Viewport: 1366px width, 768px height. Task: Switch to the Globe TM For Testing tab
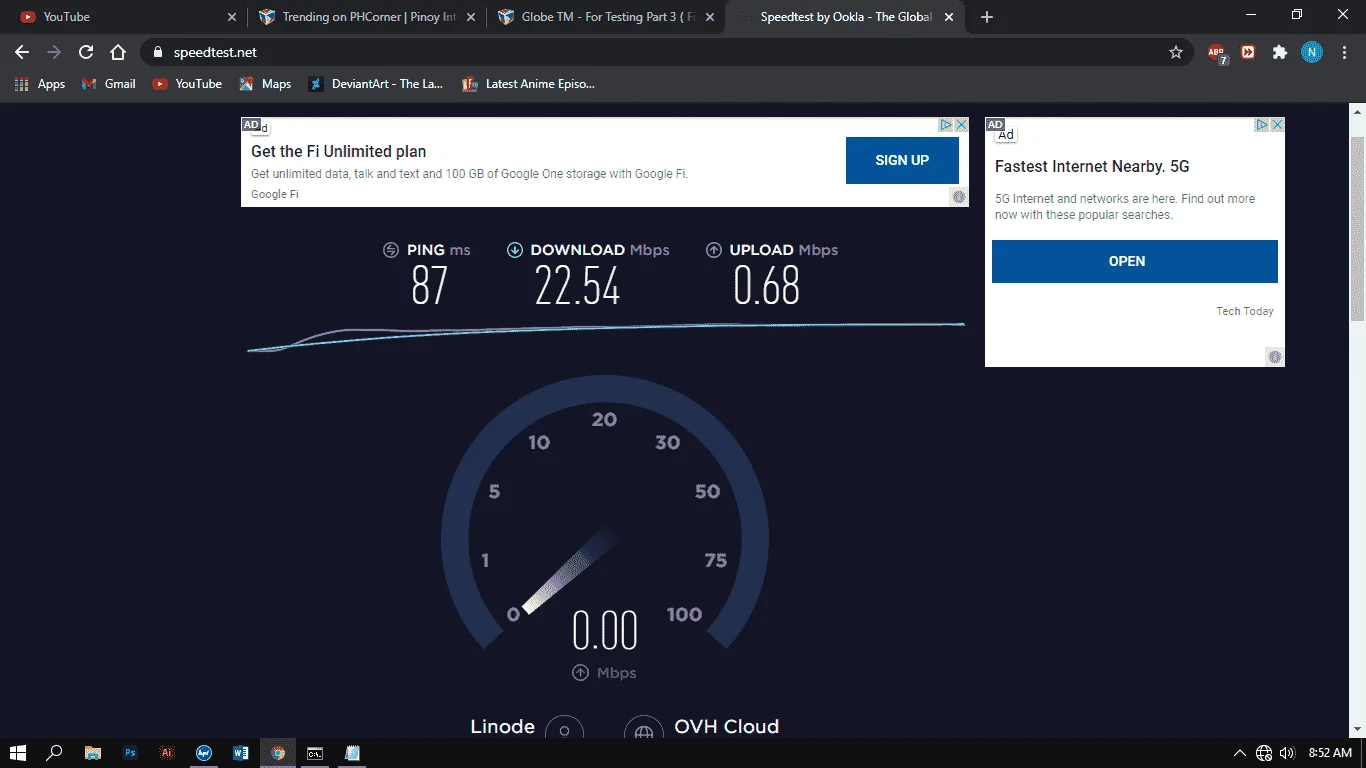pyautogui.click(x=604, y=17)
